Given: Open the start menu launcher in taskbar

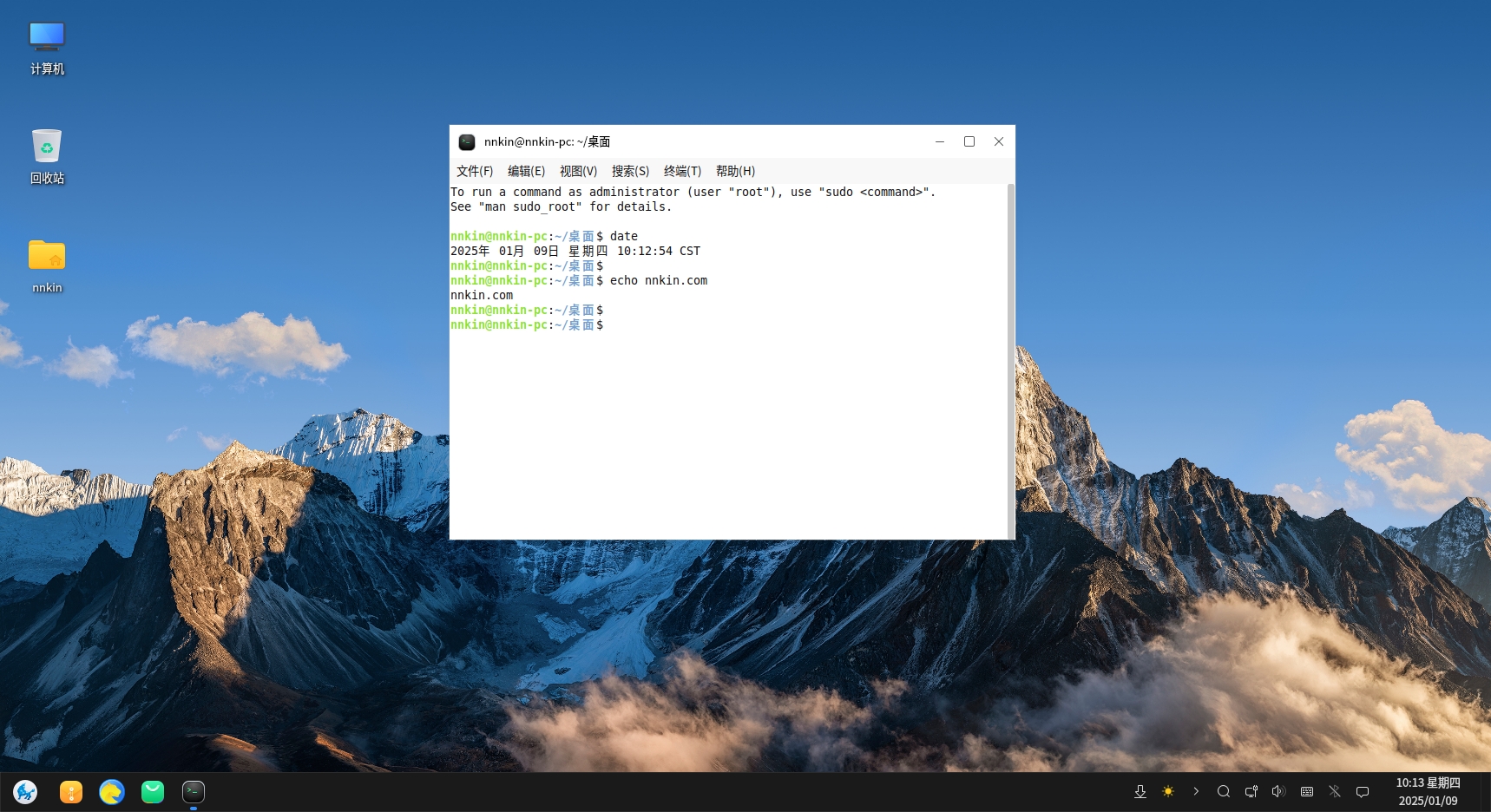Looking at the screenshot, I should (x=25, y=791).
